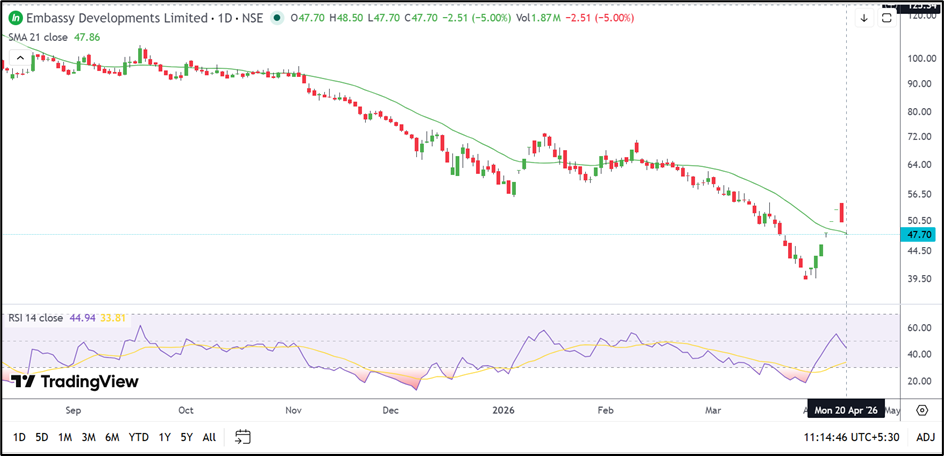
Task: Click the down arrow button at top right
Action: pos(864,17)
